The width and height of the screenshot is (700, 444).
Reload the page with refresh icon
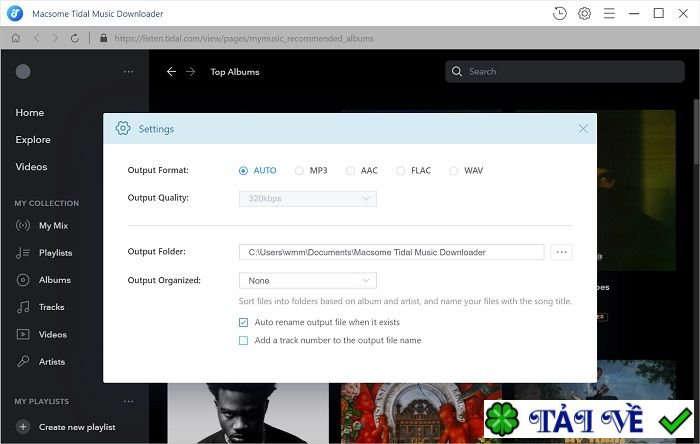(75, 38)
